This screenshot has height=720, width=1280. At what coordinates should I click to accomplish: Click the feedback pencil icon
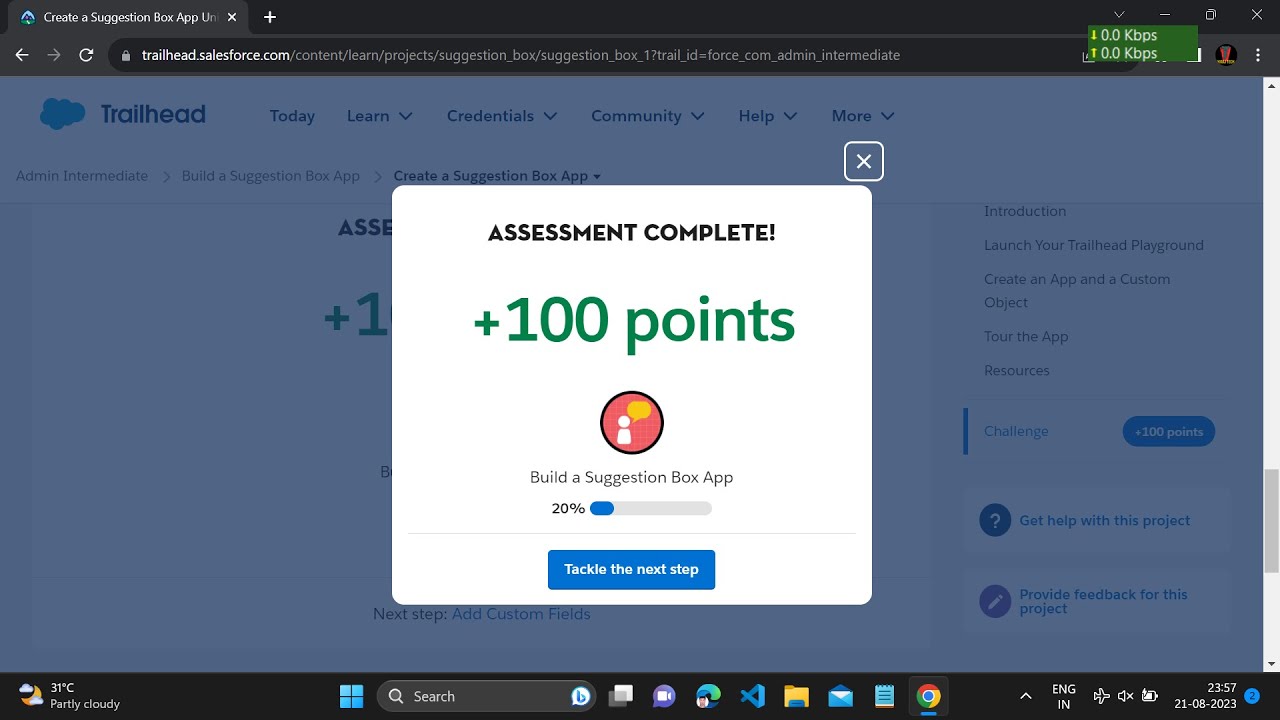click(995, 601)
